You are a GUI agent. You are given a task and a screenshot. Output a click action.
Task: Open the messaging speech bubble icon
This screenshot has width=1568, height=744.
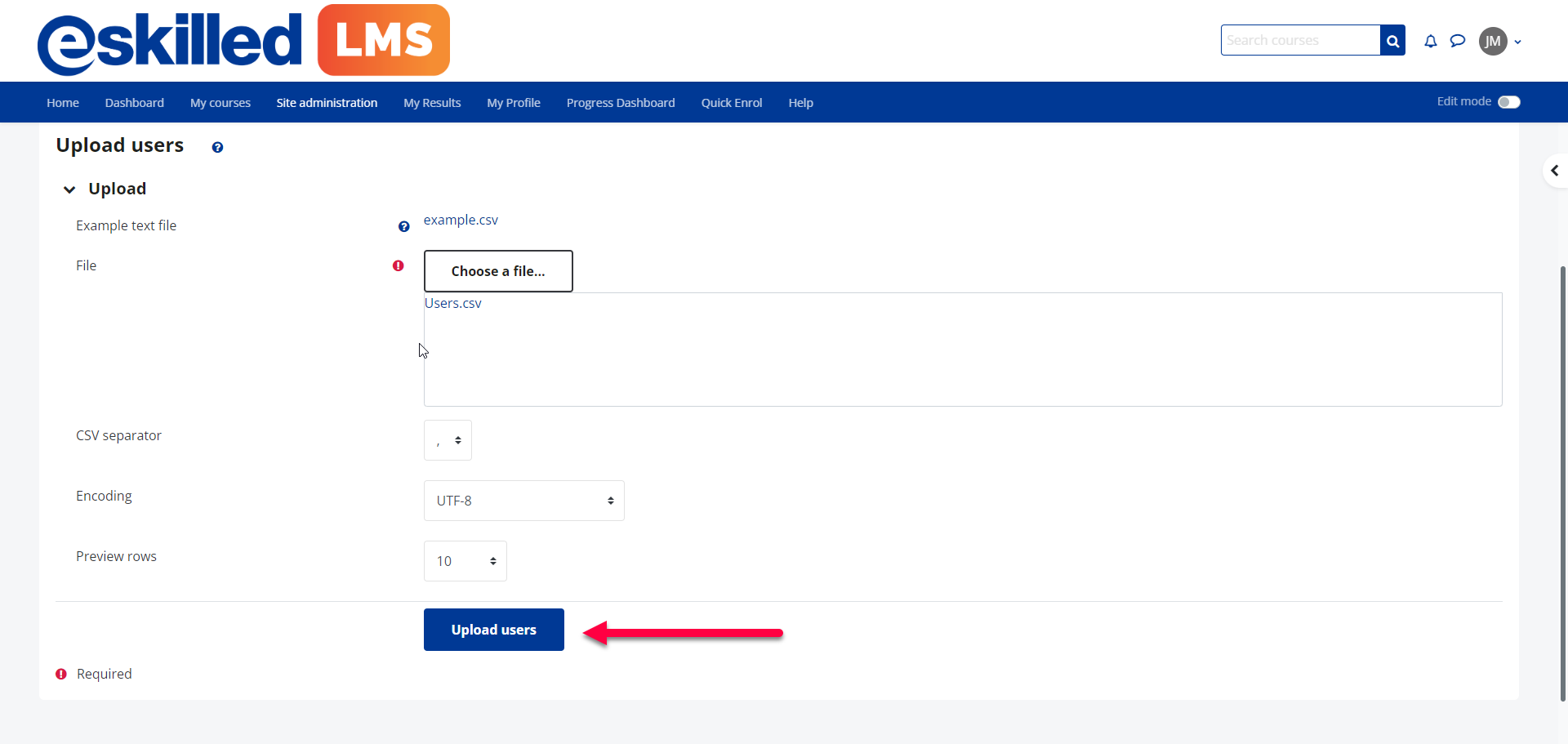coord(1458,41)
